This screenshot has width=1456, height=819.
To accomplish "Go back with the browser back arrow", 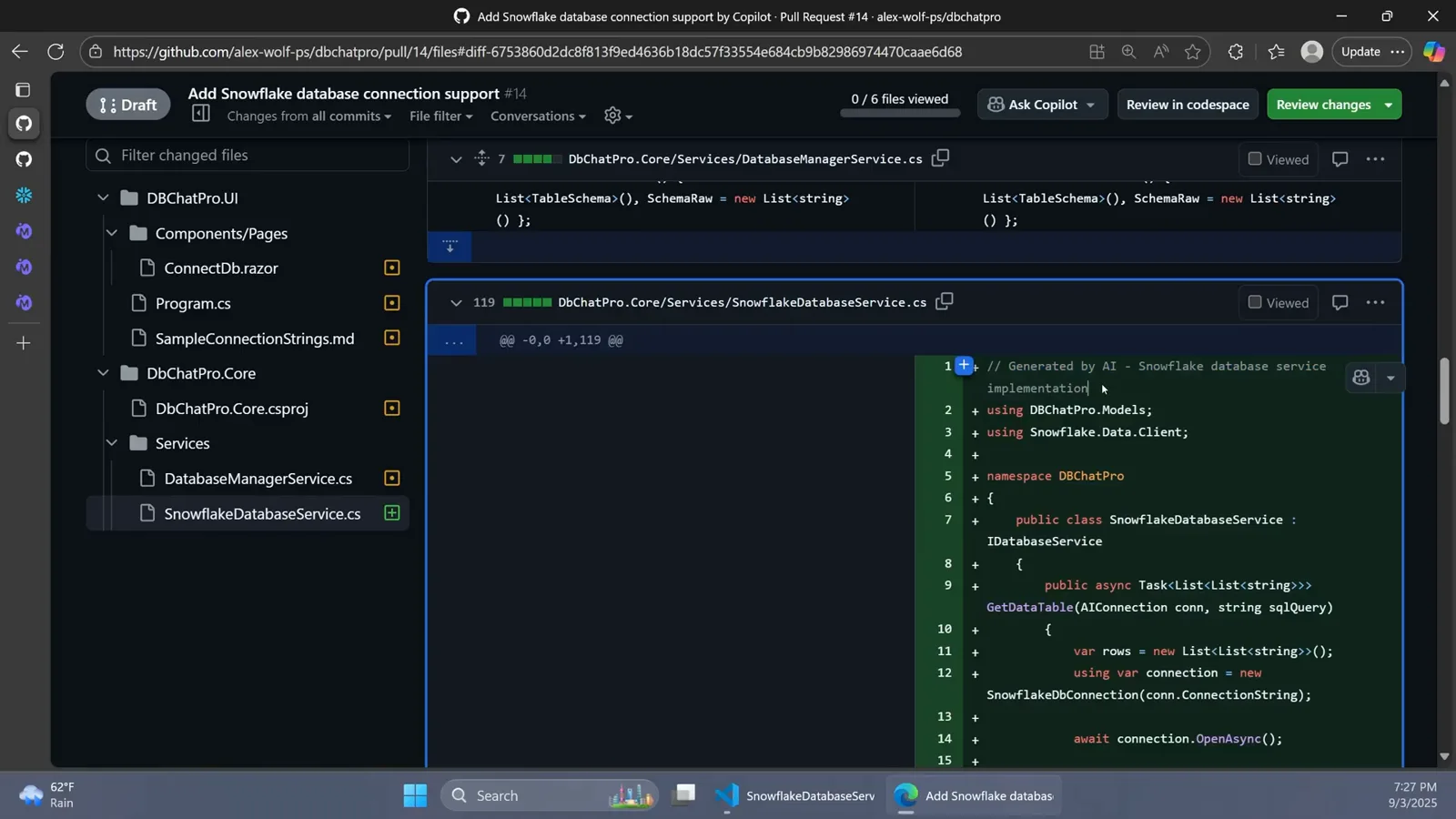I will (x=19, y=52).
